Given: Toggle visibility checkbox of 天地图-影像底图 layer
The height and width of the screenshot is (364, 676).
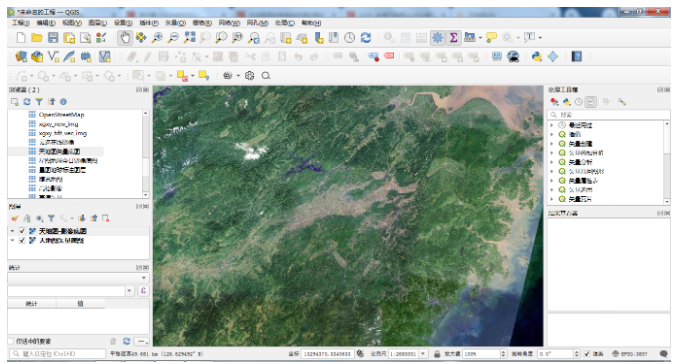Looking at the screenshot, I should point(22,231).
